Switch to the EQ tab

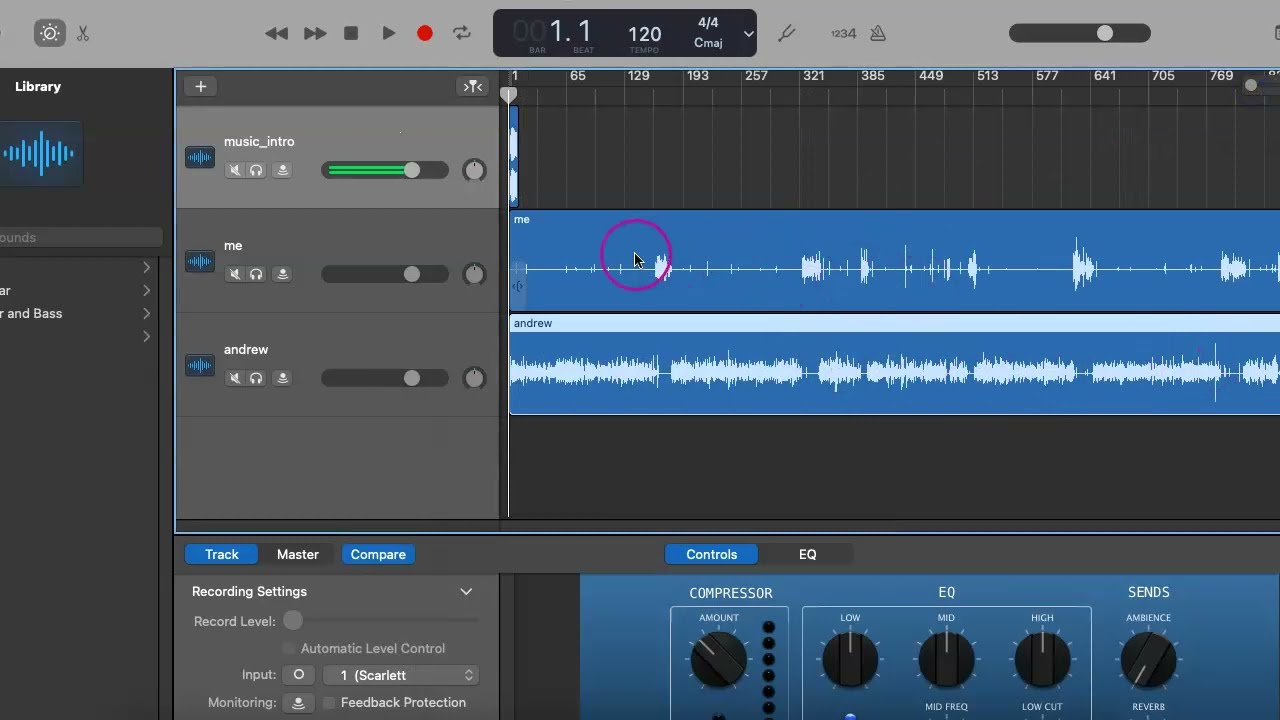coord(807,554)
